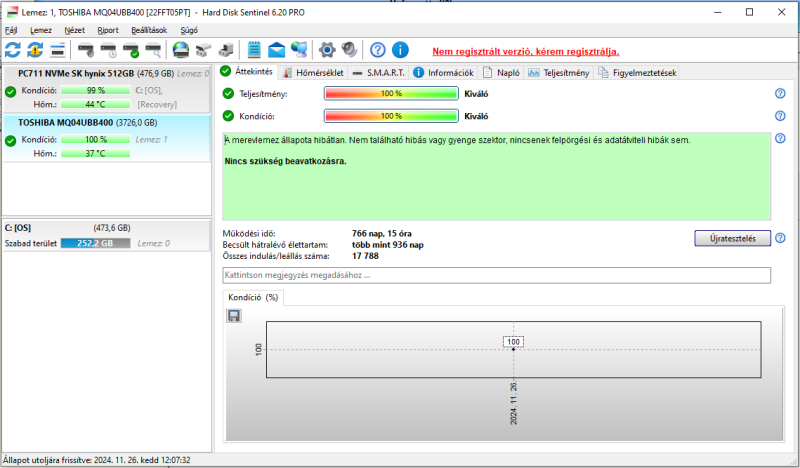Switch to the Teljesítmény tab

coord(559,72)
